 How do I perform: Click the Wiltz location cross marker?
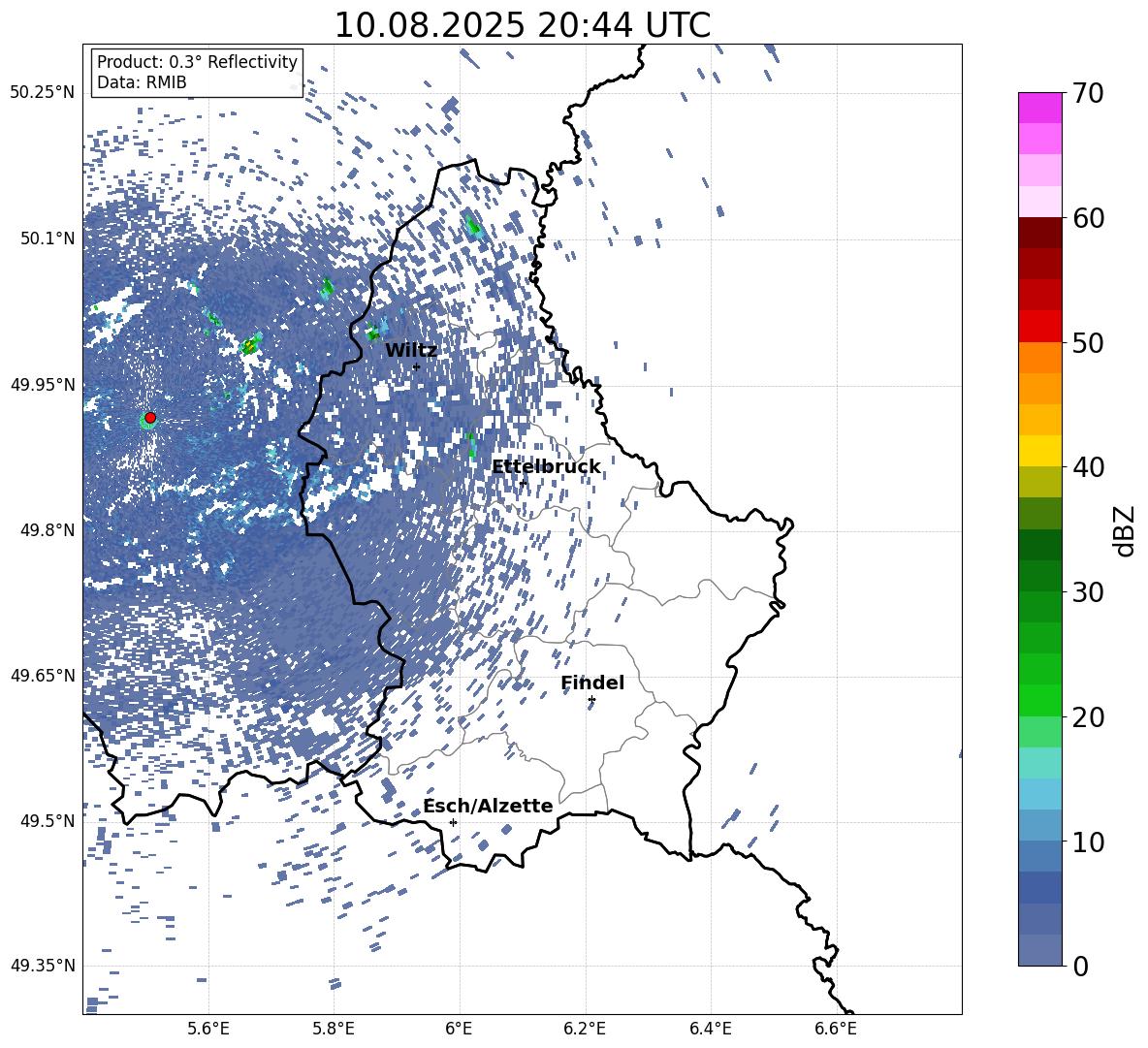pos(417,366)
